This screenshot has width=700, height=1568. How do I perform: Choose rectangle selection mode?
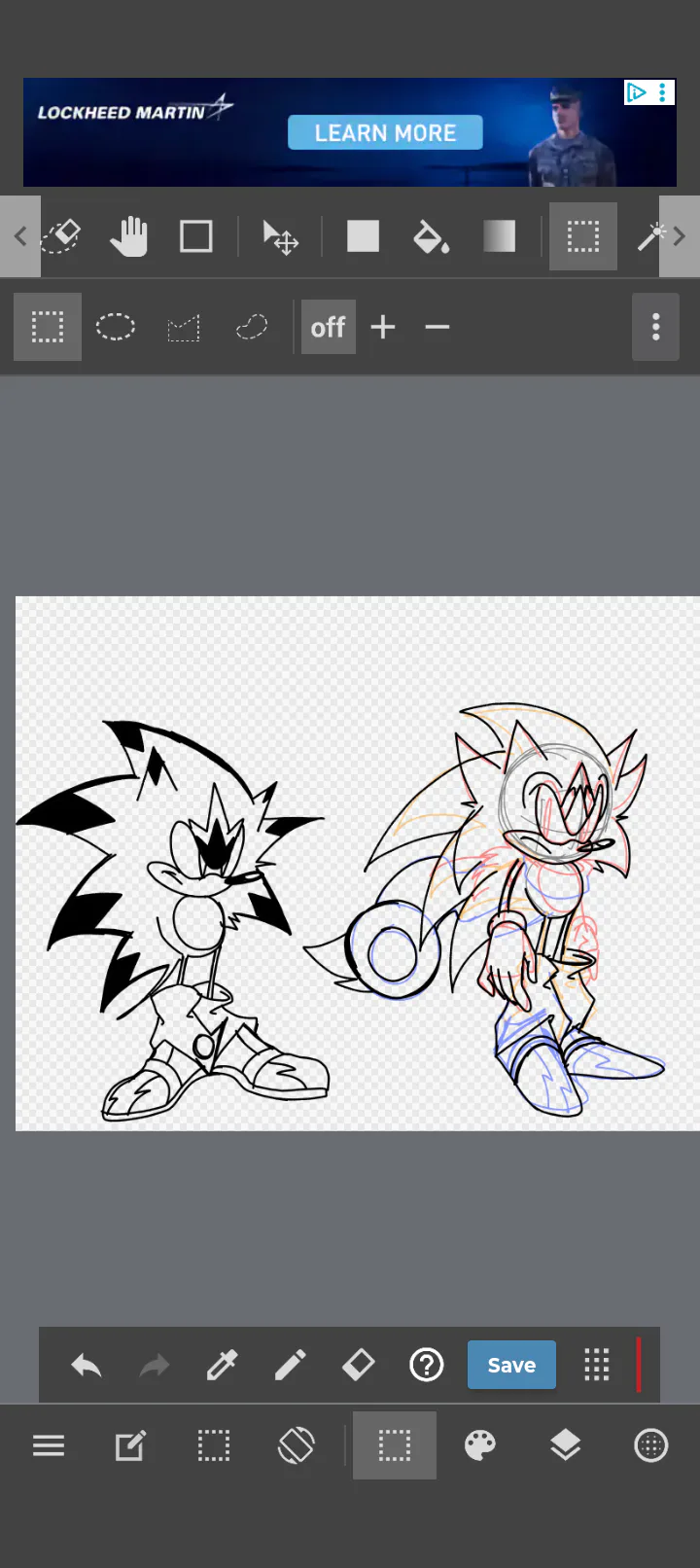pyautogui.click(x=48, y=327)
